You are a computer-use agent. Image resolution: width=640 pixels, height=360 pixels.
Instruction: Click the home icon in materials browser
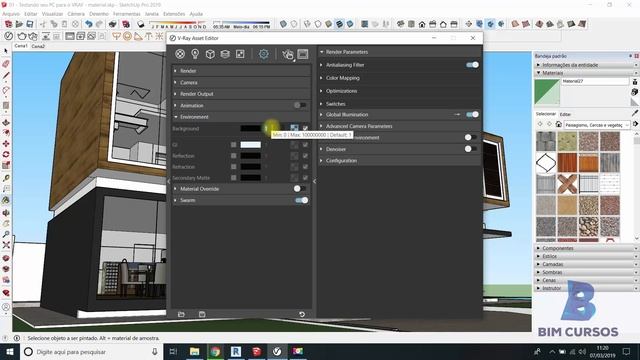(x=558, y=124)
